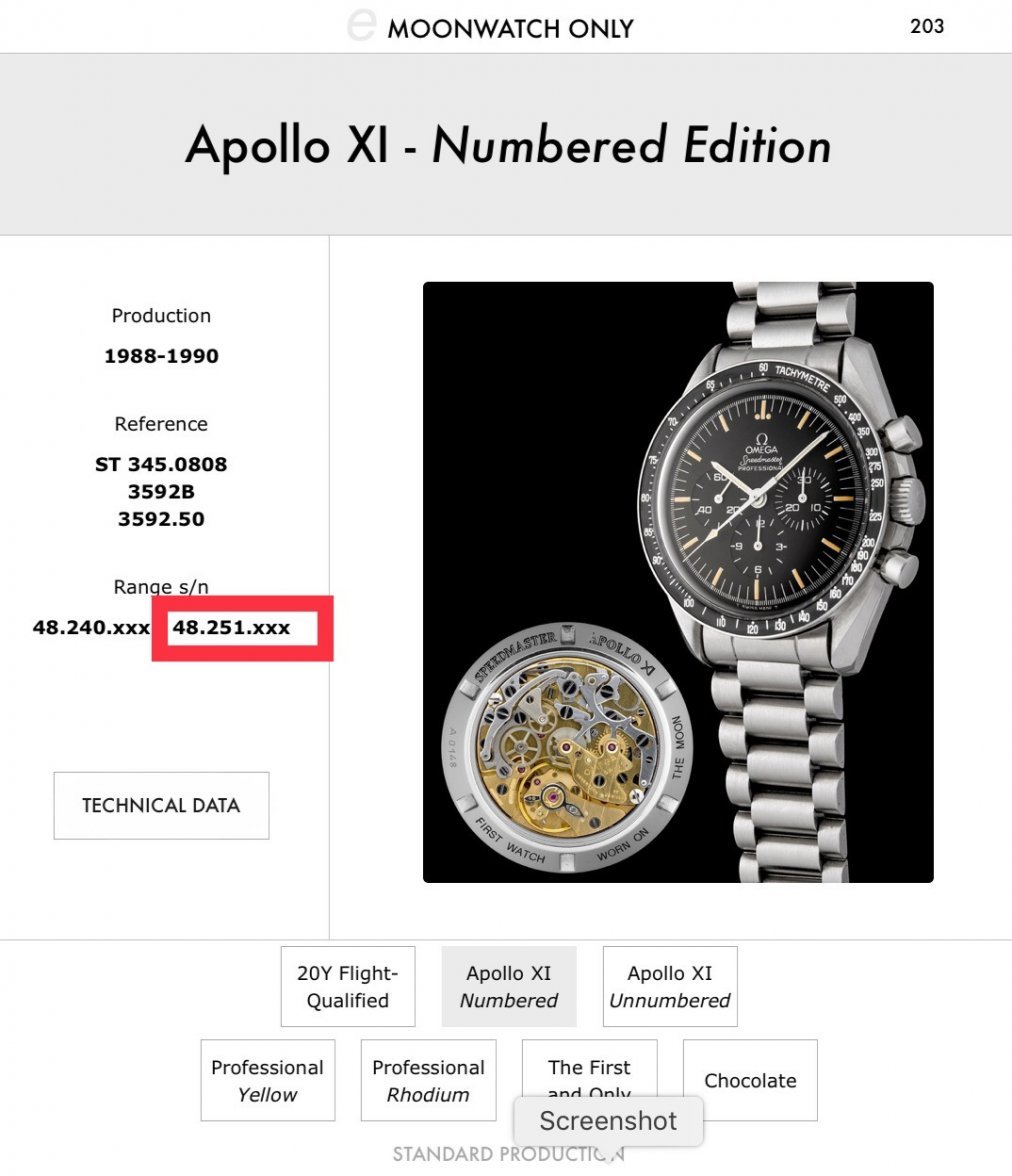Viewport: 1012px width, 1176px height.
Task: Click page number 203
Action: point(927,26)
